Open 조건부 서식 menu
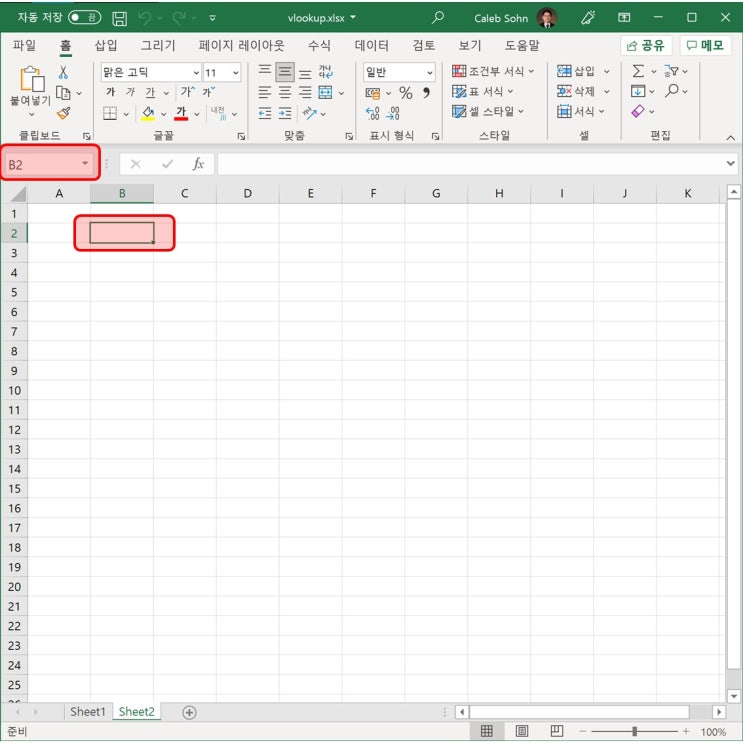Image resolution: width=743 pixels, height=743 pixels. click(x=493, y=72)
